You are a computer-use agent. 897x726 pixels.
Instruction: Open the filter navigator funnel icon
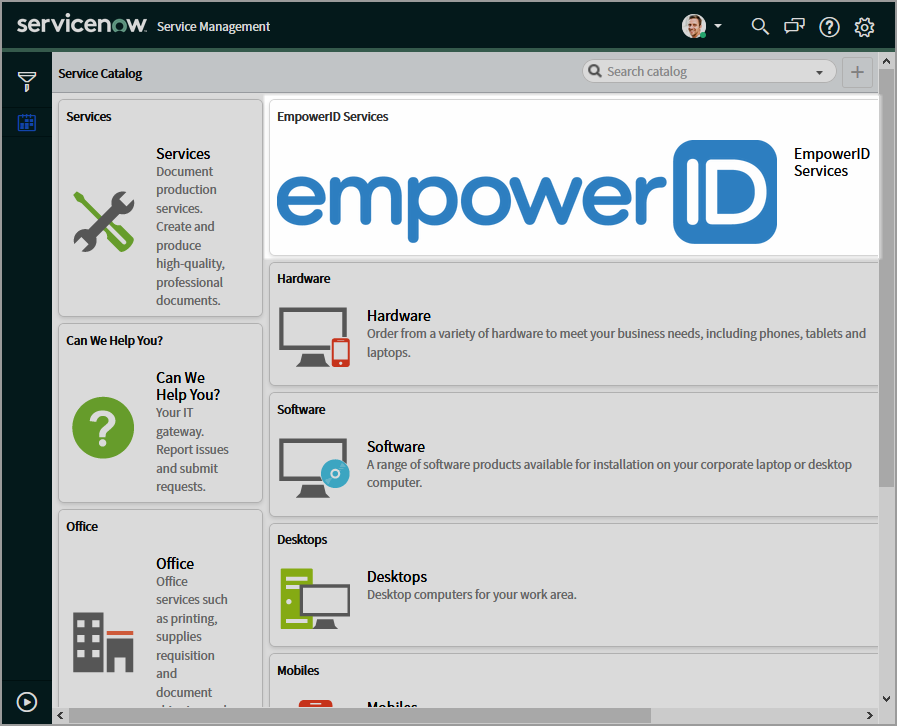click(27, 81)
